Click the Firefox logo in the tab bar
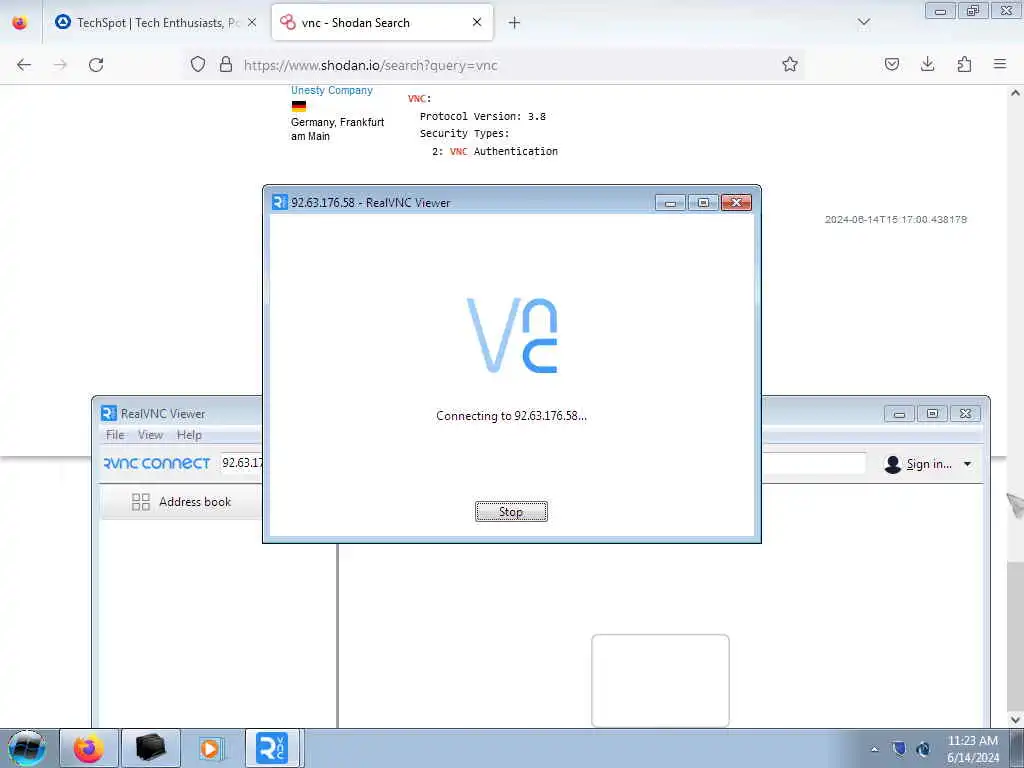 (x=20, y=23)
